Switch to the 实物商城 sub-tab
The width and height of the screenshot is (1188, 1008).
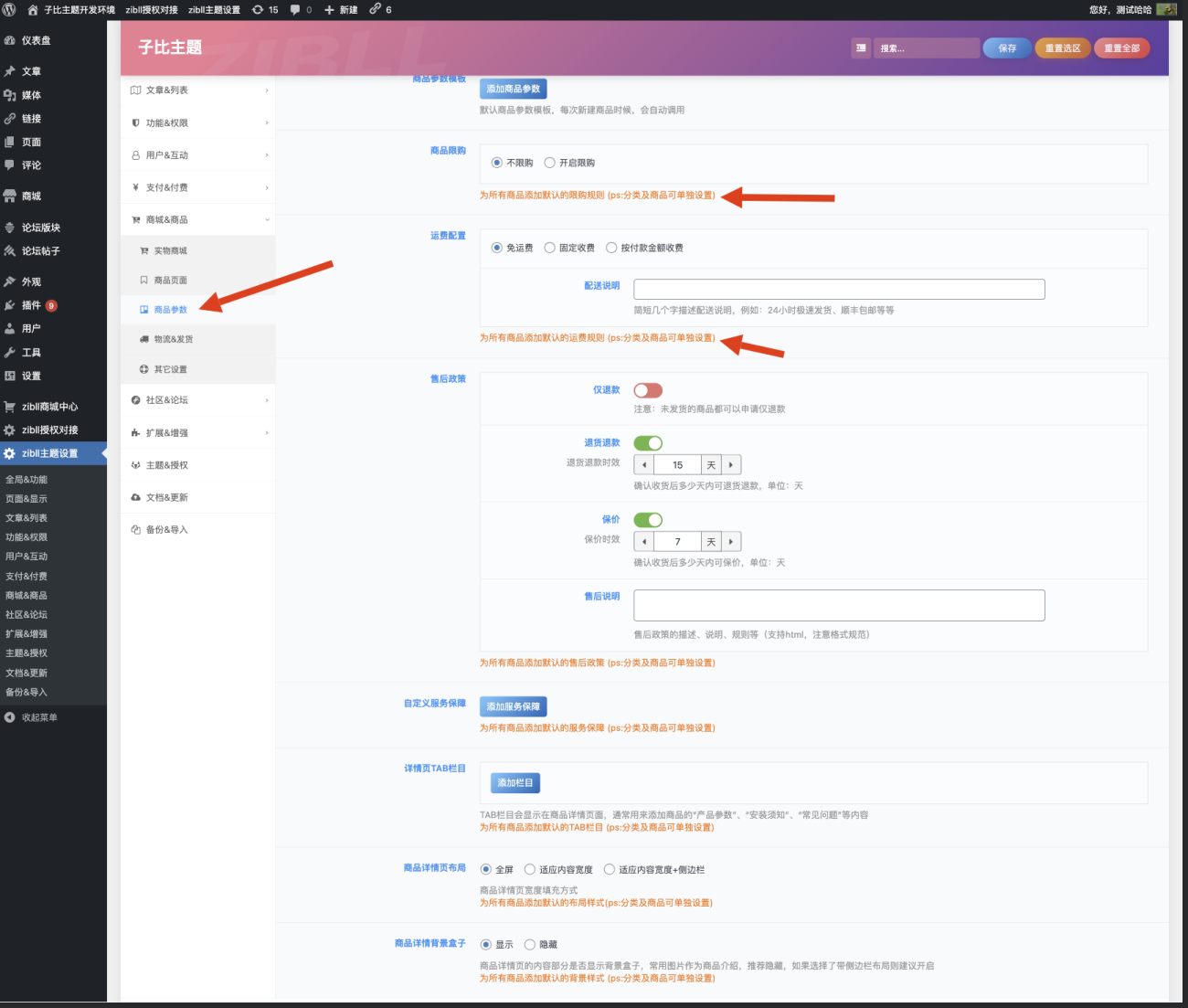point(170,250)
